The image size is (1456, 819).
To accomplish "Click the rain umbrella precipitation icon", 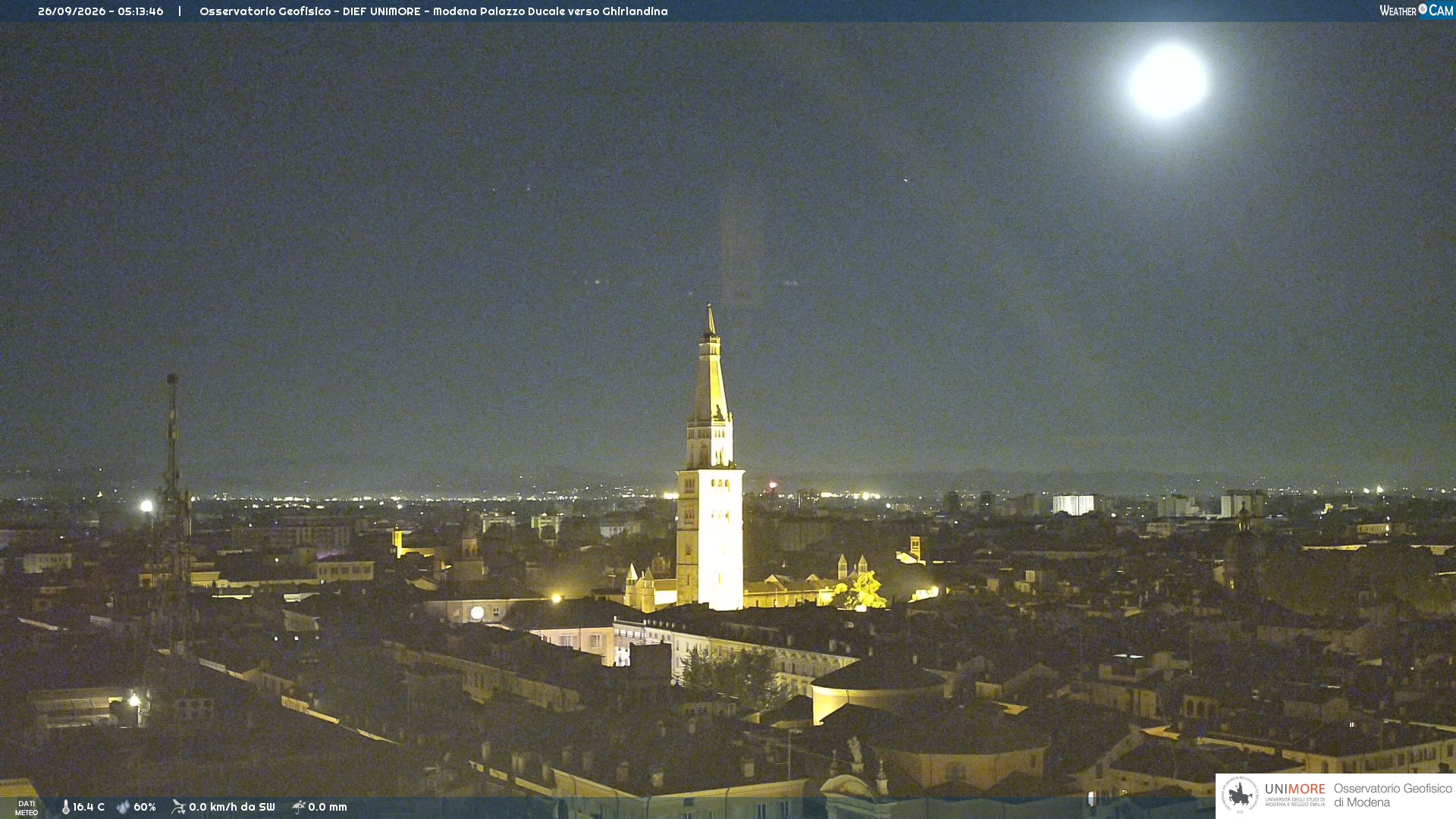I will 299,807.
